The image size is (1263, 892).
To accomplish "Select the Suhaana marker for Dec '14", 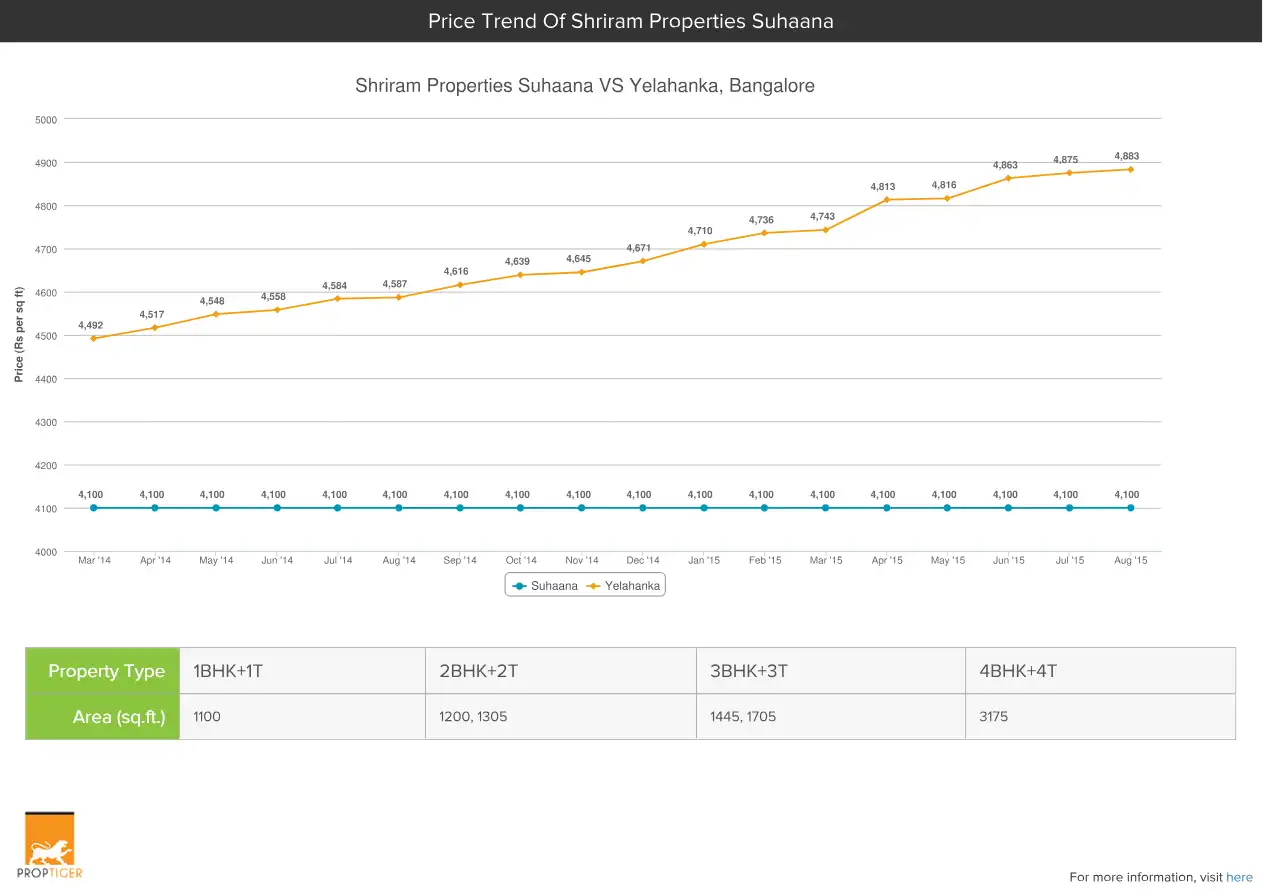I will [x=643, y=508].
